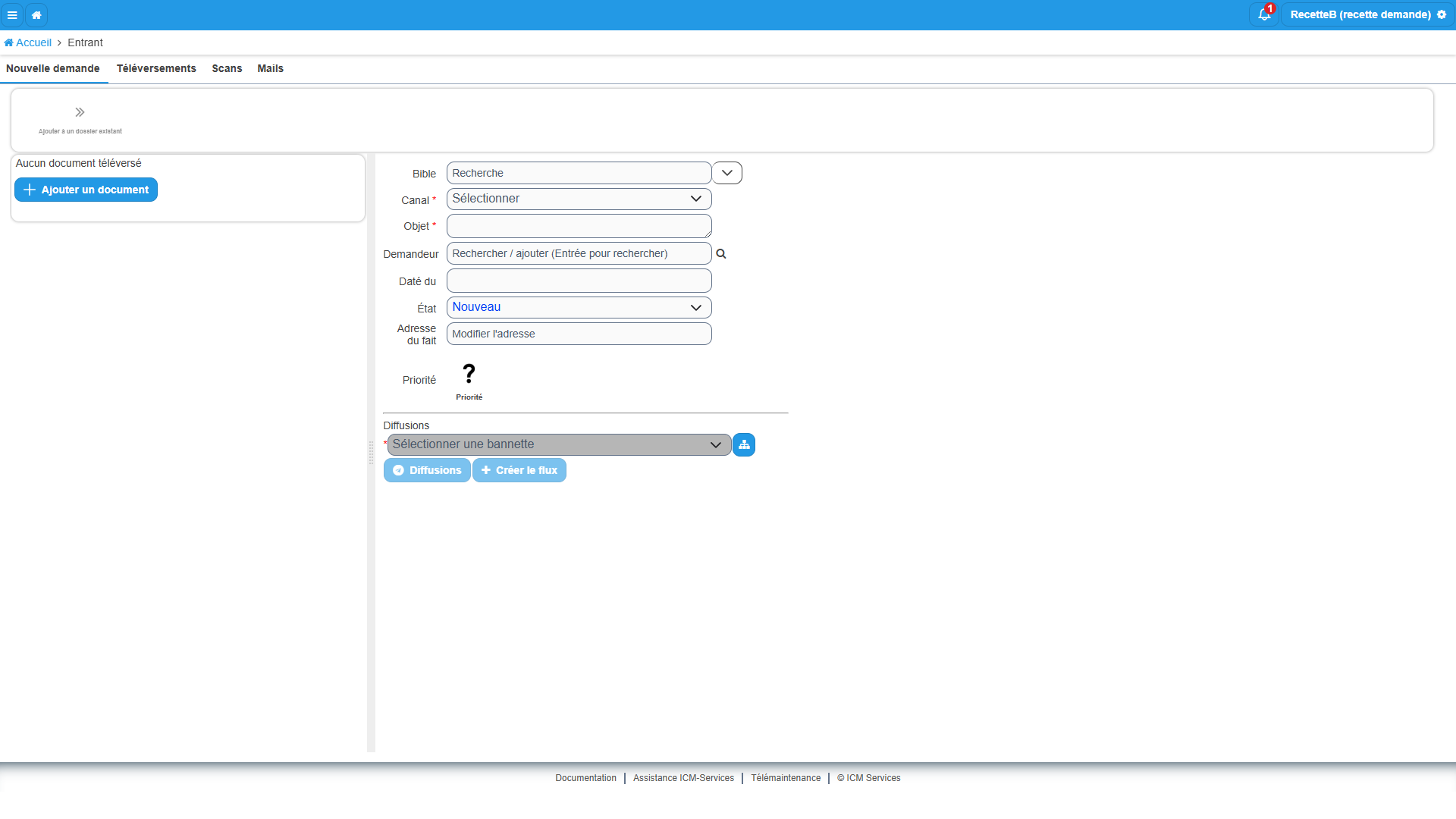This screenshot has width=1456, height=819.
Task: Switch to the Nouvelle demande tab
Action: tap(53, 68)
